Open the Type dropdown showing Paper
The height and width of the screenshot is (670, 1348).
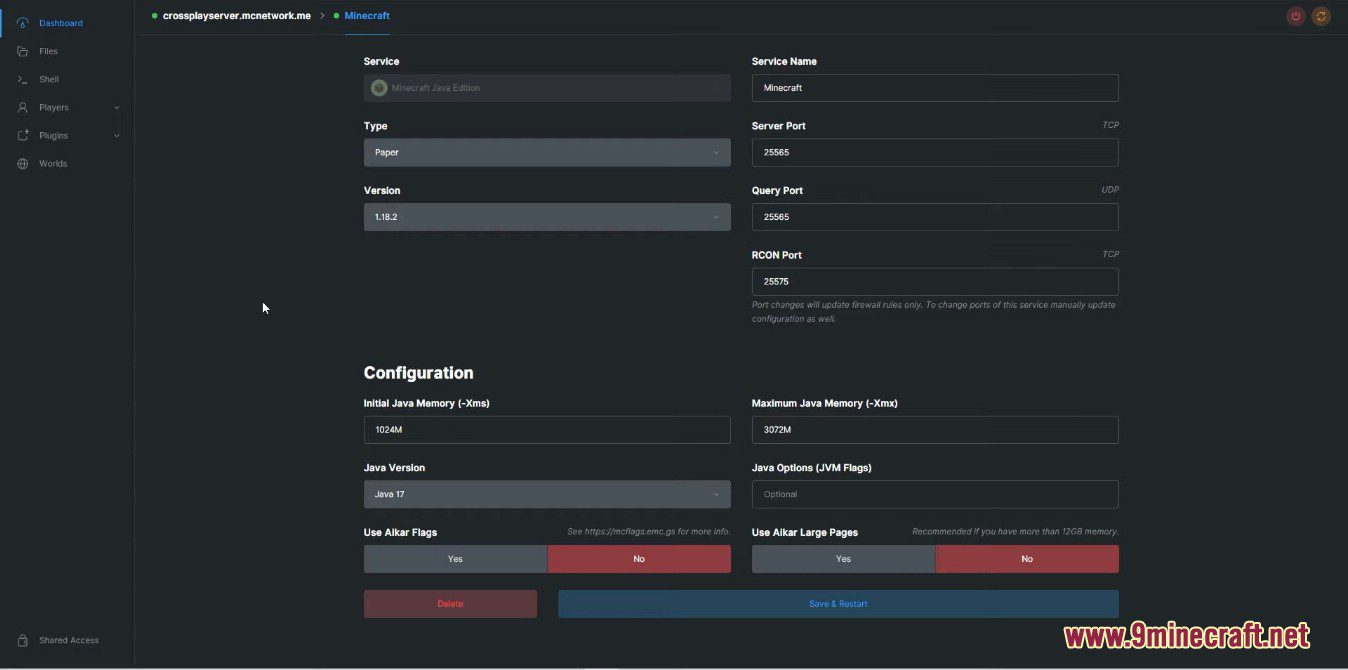[x=547, y=153]
